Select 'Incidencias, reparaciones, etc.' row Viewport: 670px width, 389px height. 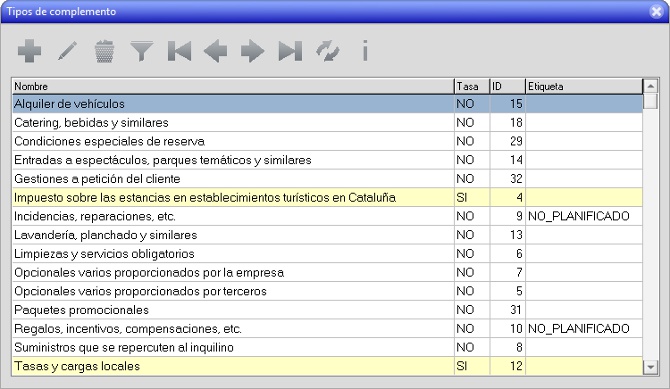point(327,216)
